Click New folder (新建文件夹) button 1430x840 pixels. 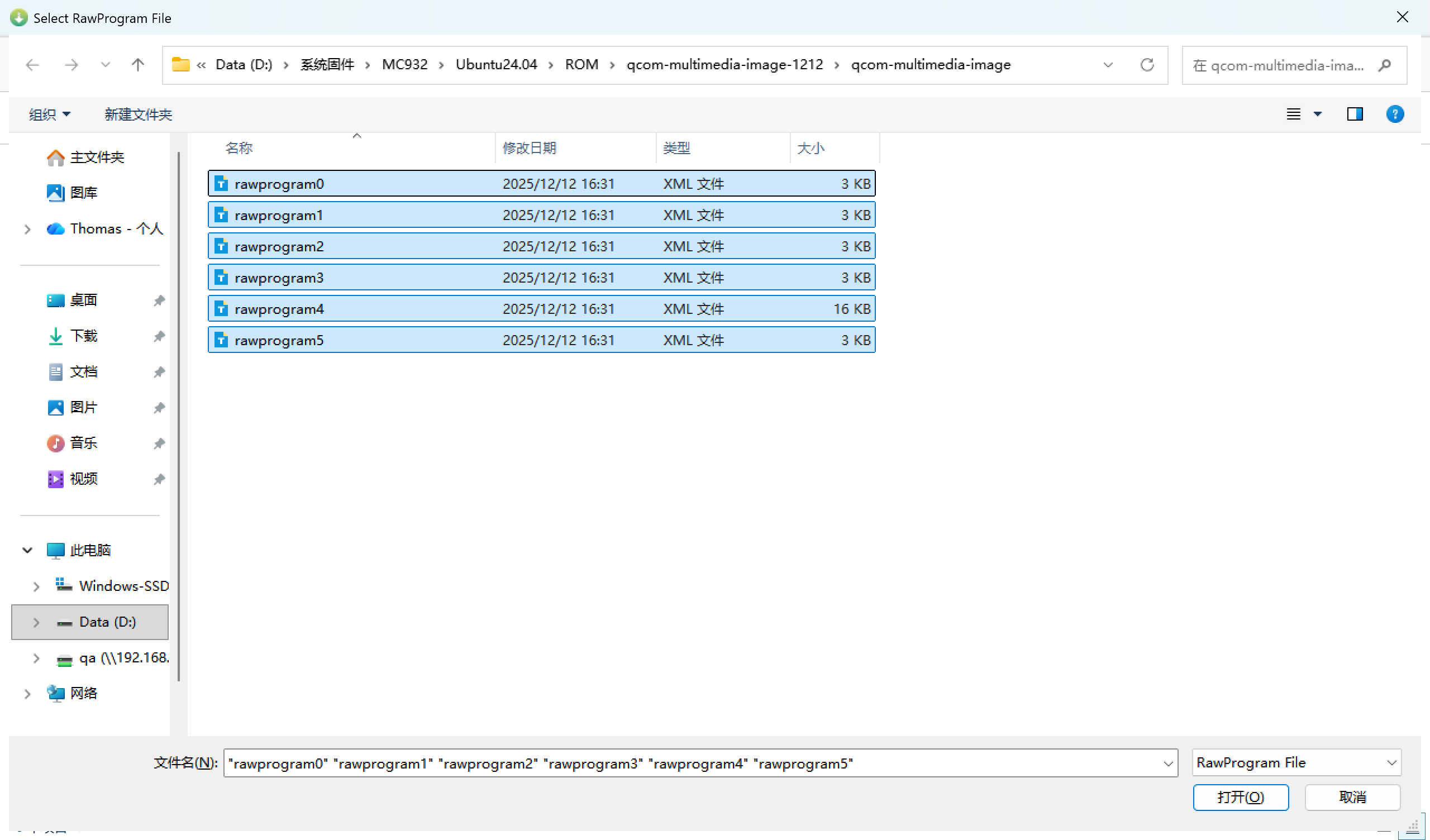138,114
